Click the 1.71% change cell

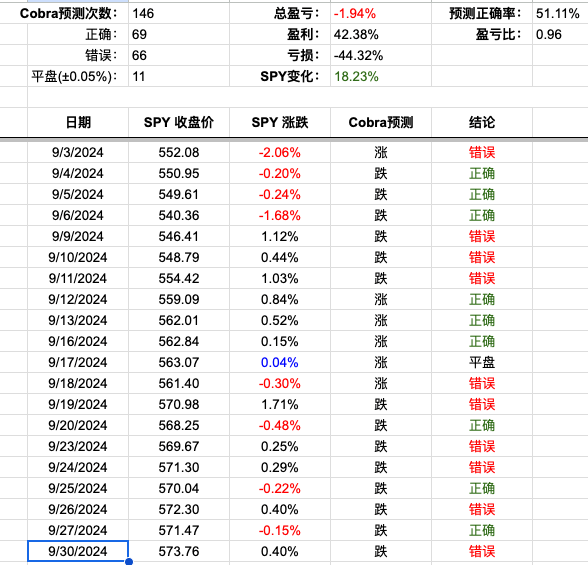pos(280,404)
